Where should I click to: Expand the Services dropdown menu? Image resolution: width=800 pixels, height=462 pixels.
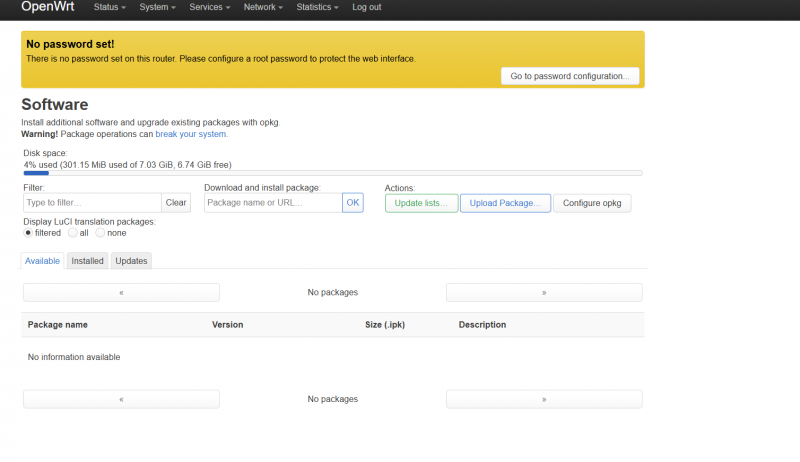(210, 7)
